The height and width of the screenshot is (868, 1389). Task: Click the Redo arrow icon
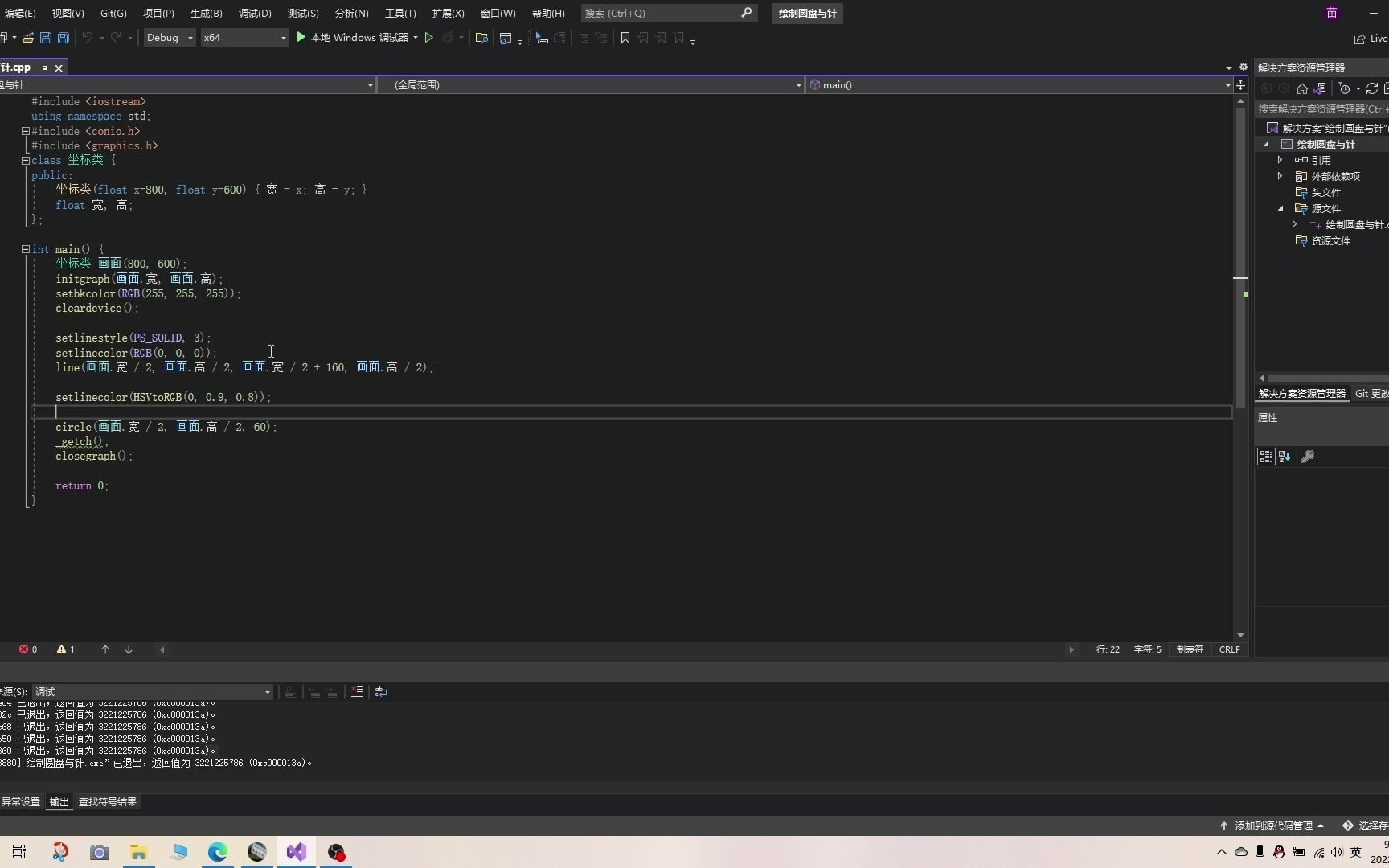click(x=116, y=38)
